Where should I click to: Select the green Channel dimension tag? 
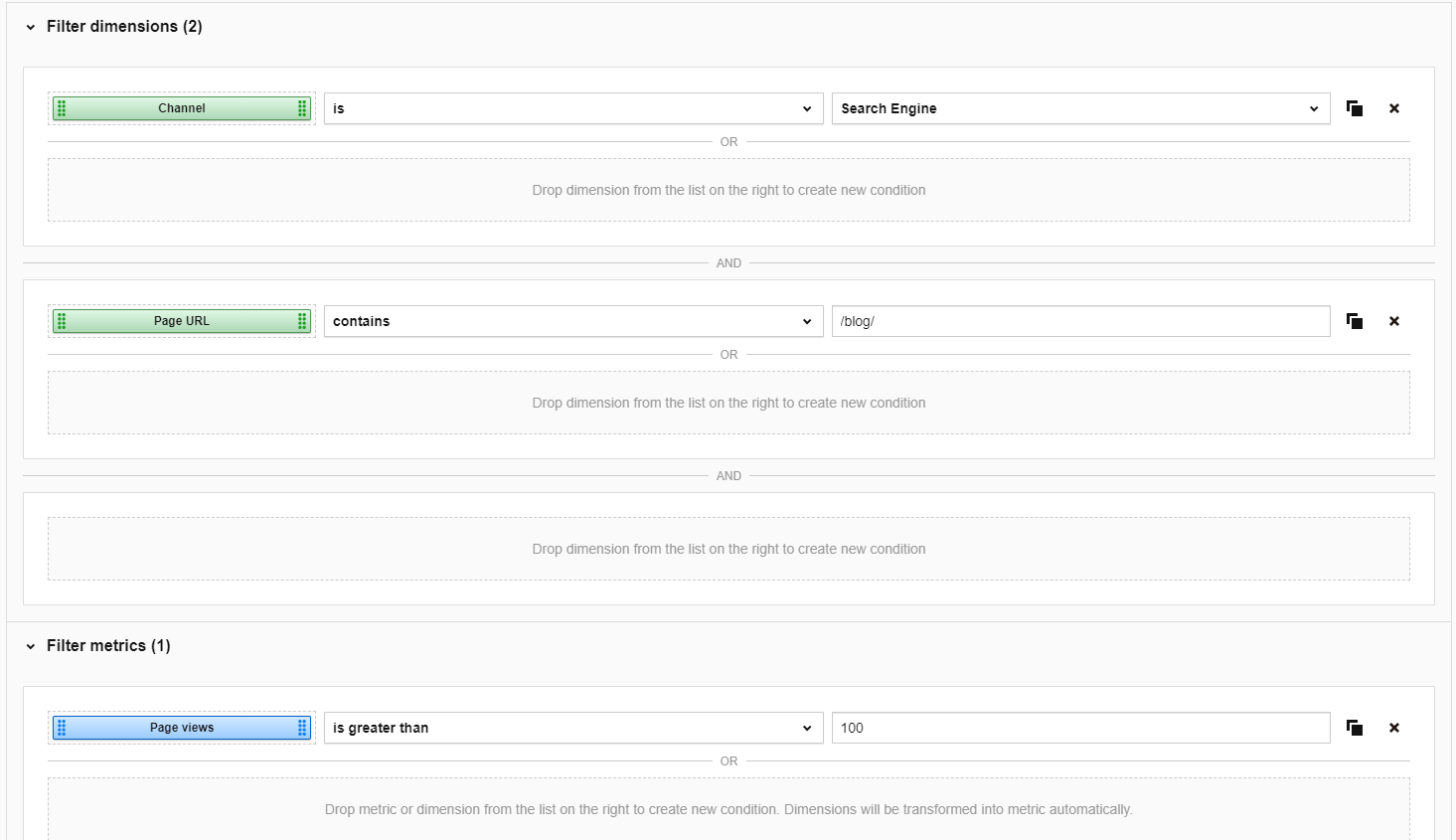point(182,108)
